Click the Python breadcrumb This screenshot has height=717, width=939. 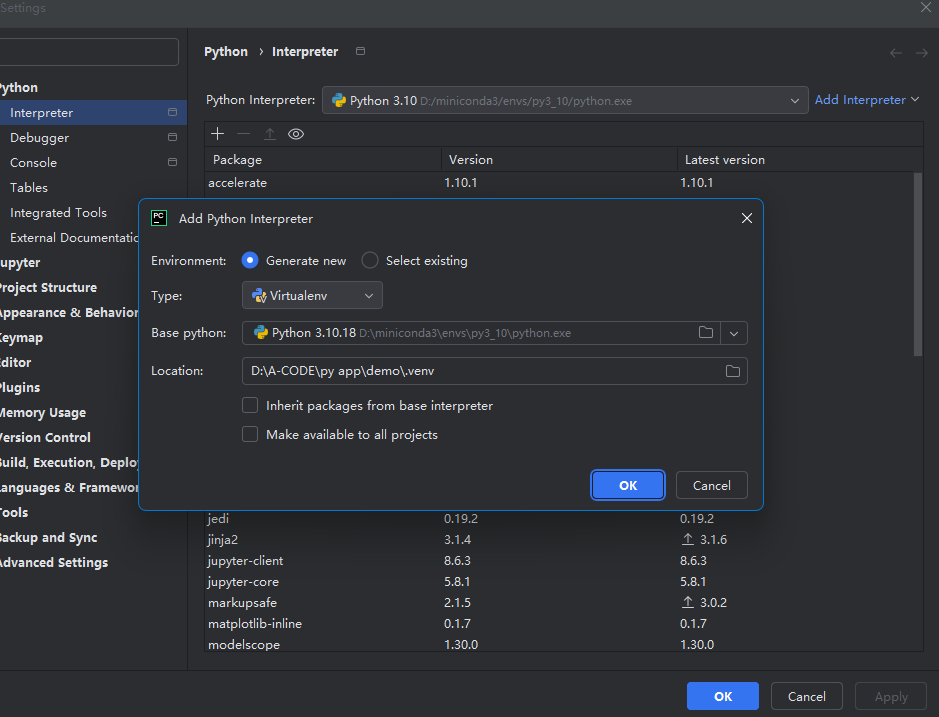(x=226, y=52)
